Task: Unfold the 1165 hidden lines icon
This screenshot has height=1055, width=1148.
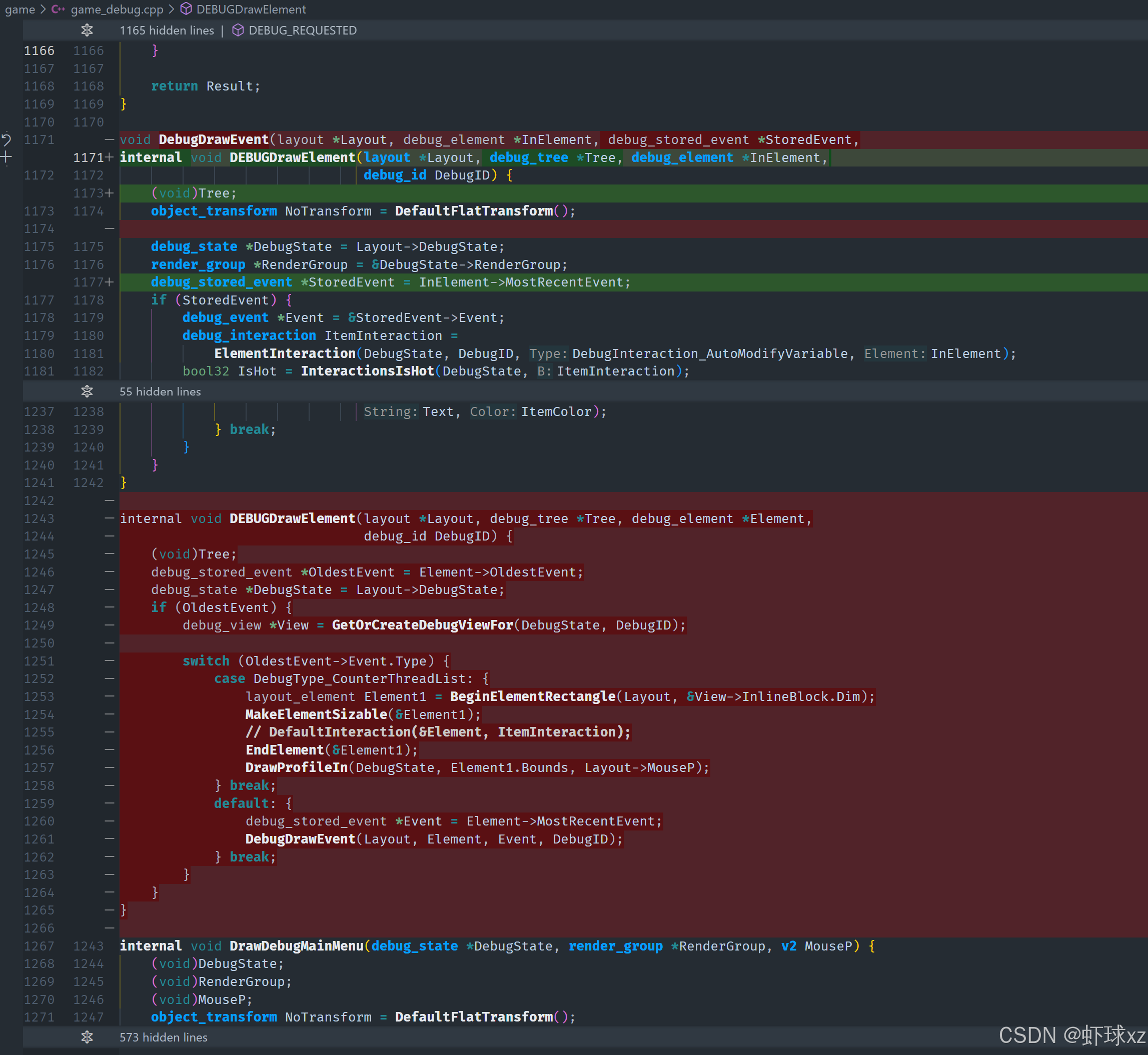Action: pos(87,30)
